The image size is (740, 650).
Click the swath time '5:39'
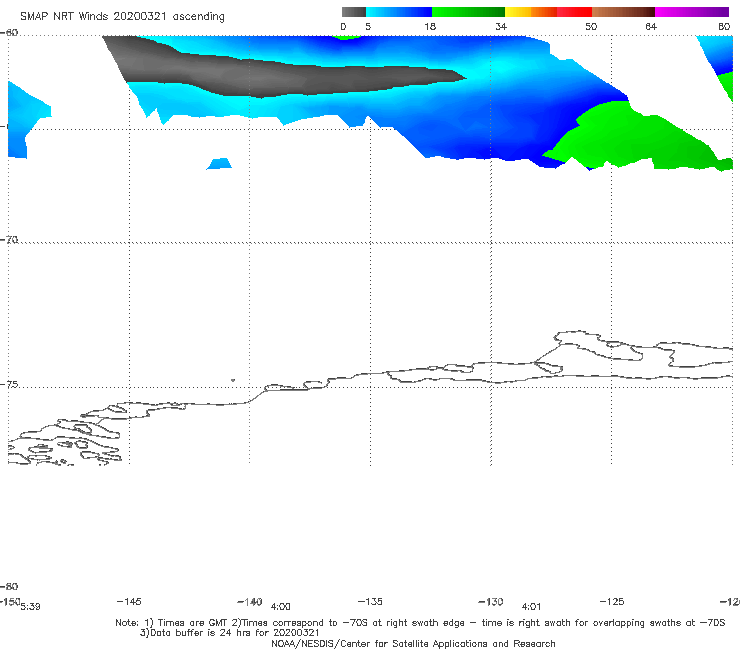[30, 607]
